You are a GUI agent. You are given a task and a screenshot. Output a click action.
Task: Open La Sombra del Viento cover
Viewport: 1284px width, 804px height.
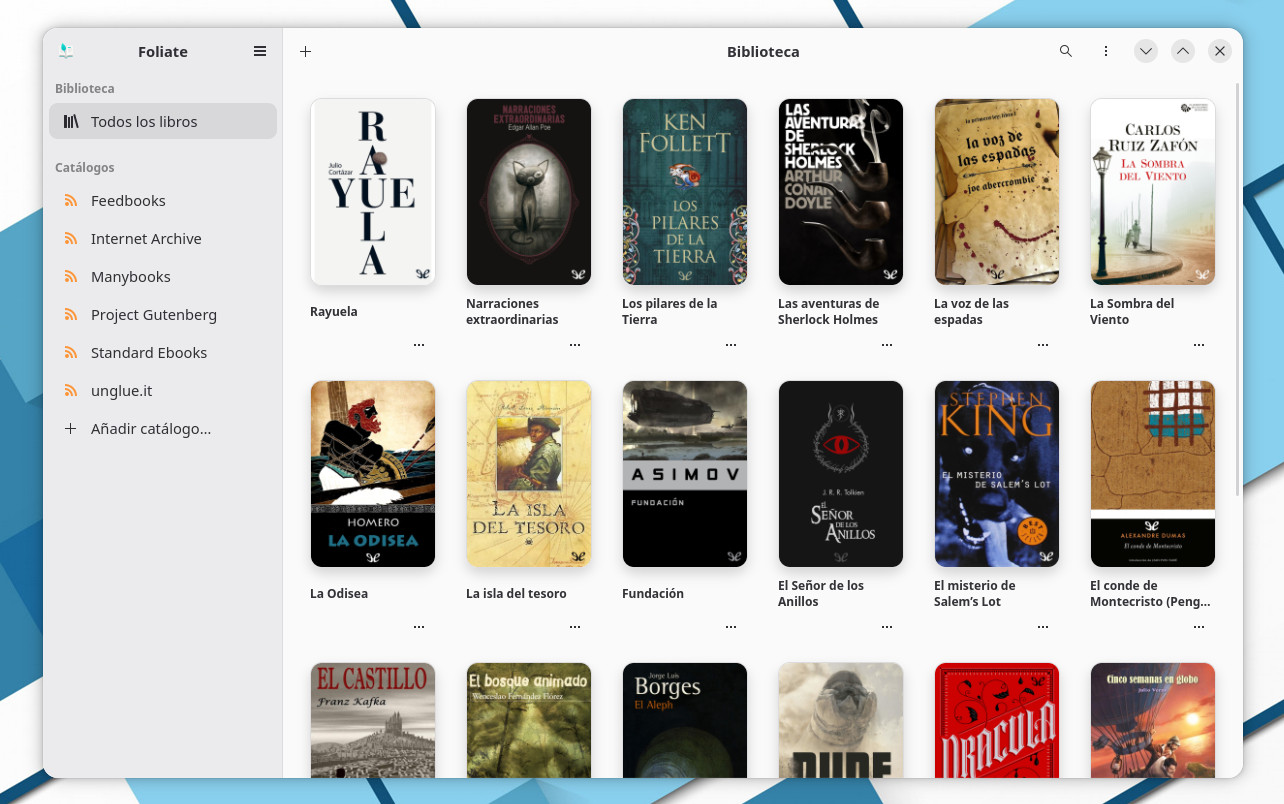pos(1153,192)
